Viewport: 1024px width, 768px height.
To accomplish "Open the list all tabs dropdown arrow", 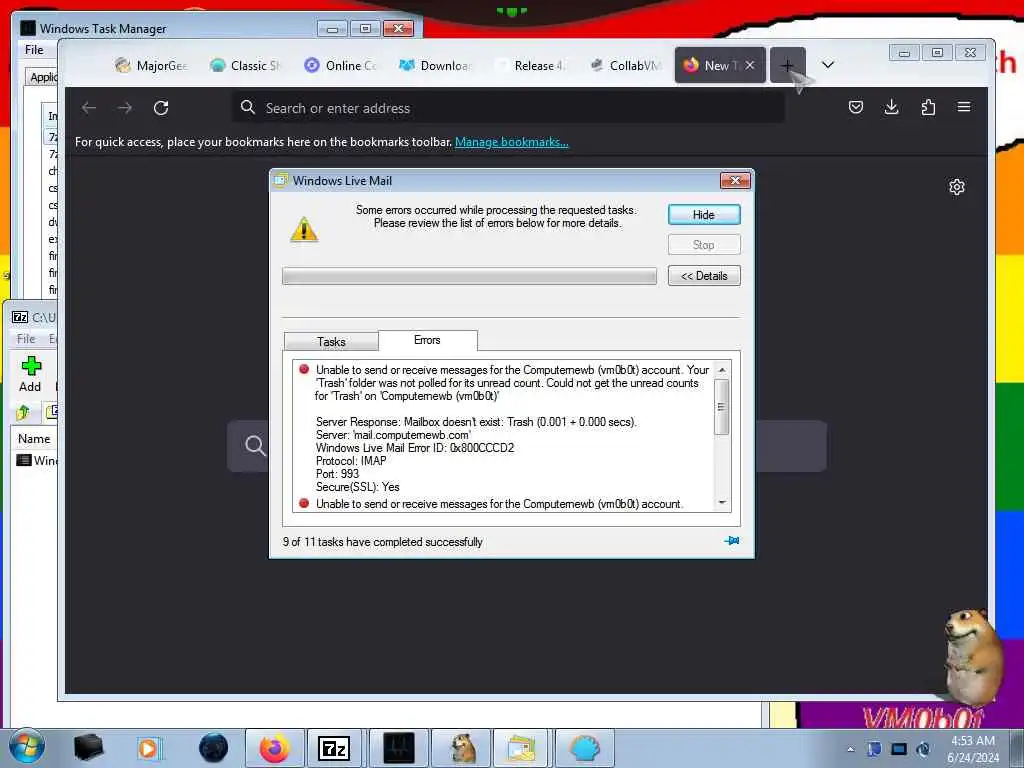I will pos(827,65).
